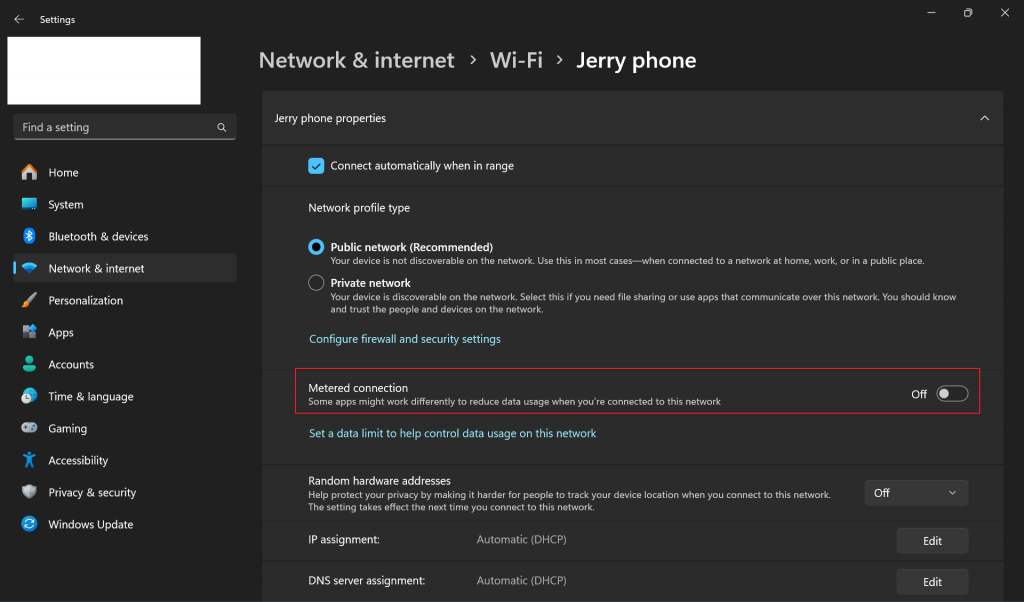Open Random hardware addresses dropdown
Viewport: 1024px width, 602px height.
(x=916, y=493)
